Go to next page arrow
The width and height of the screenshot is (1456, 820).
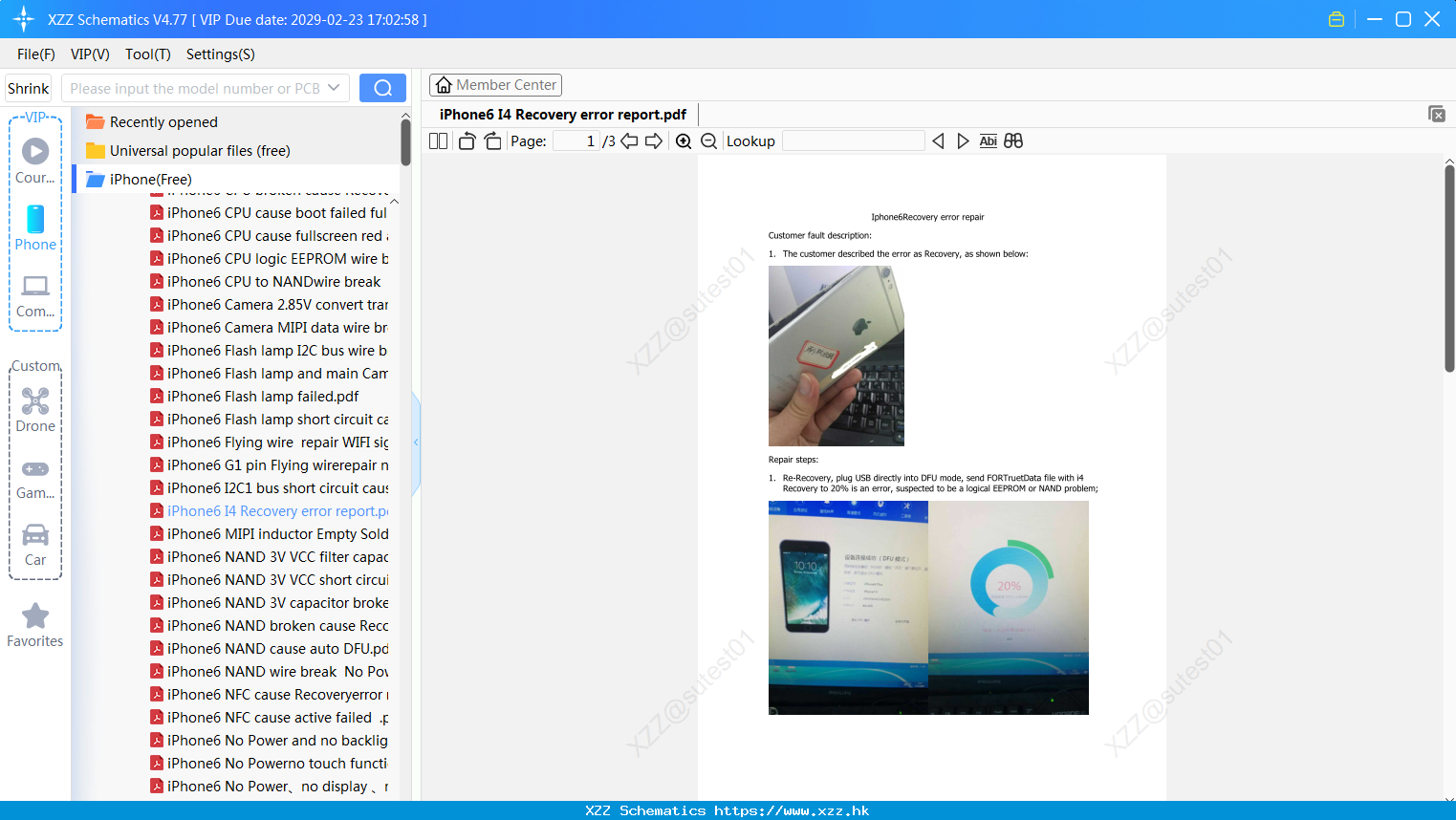(x=654, y=140)
